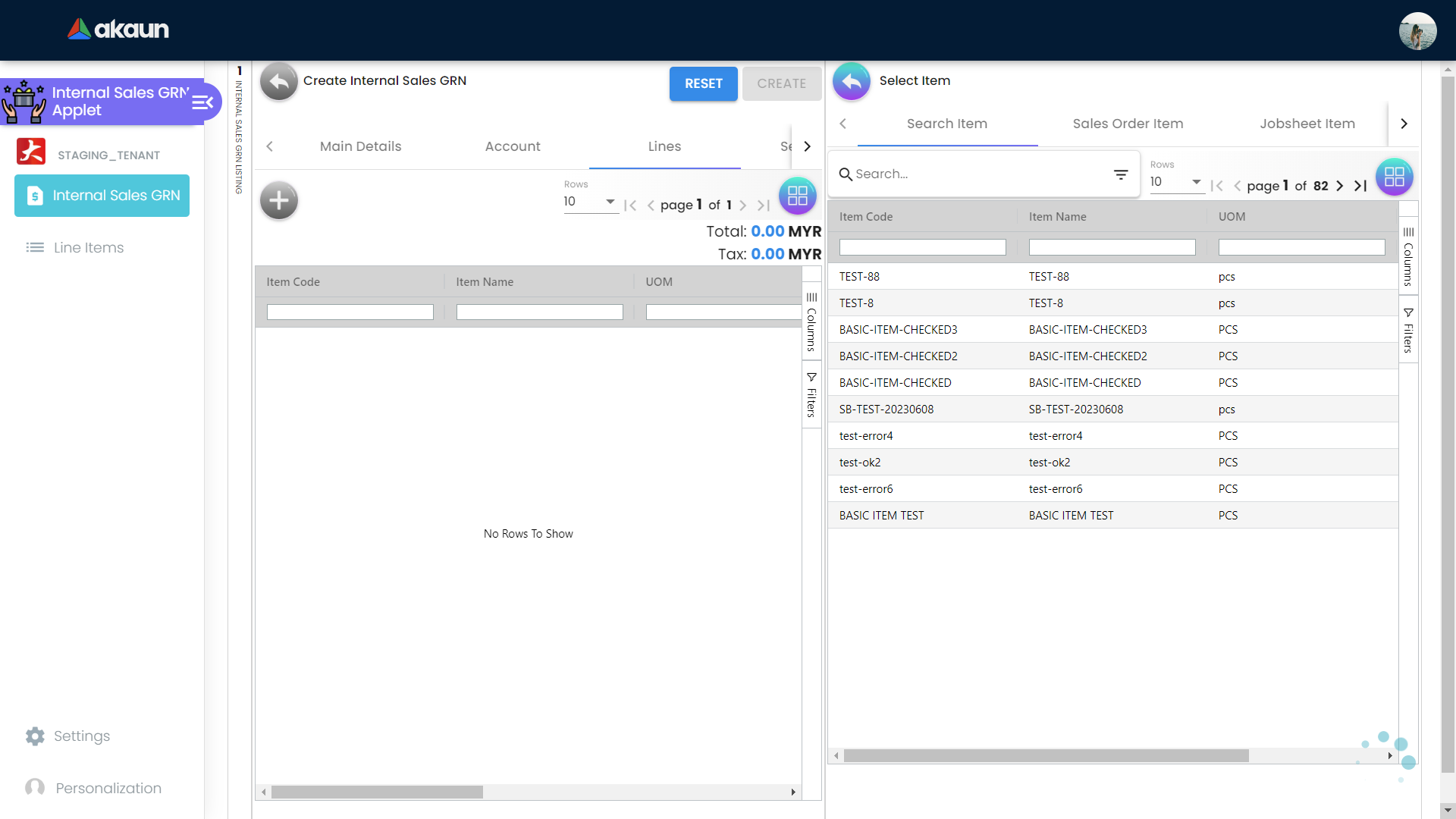
Task: Click the horizontal scrollbar under the item list
Action: coord(1046,756)
